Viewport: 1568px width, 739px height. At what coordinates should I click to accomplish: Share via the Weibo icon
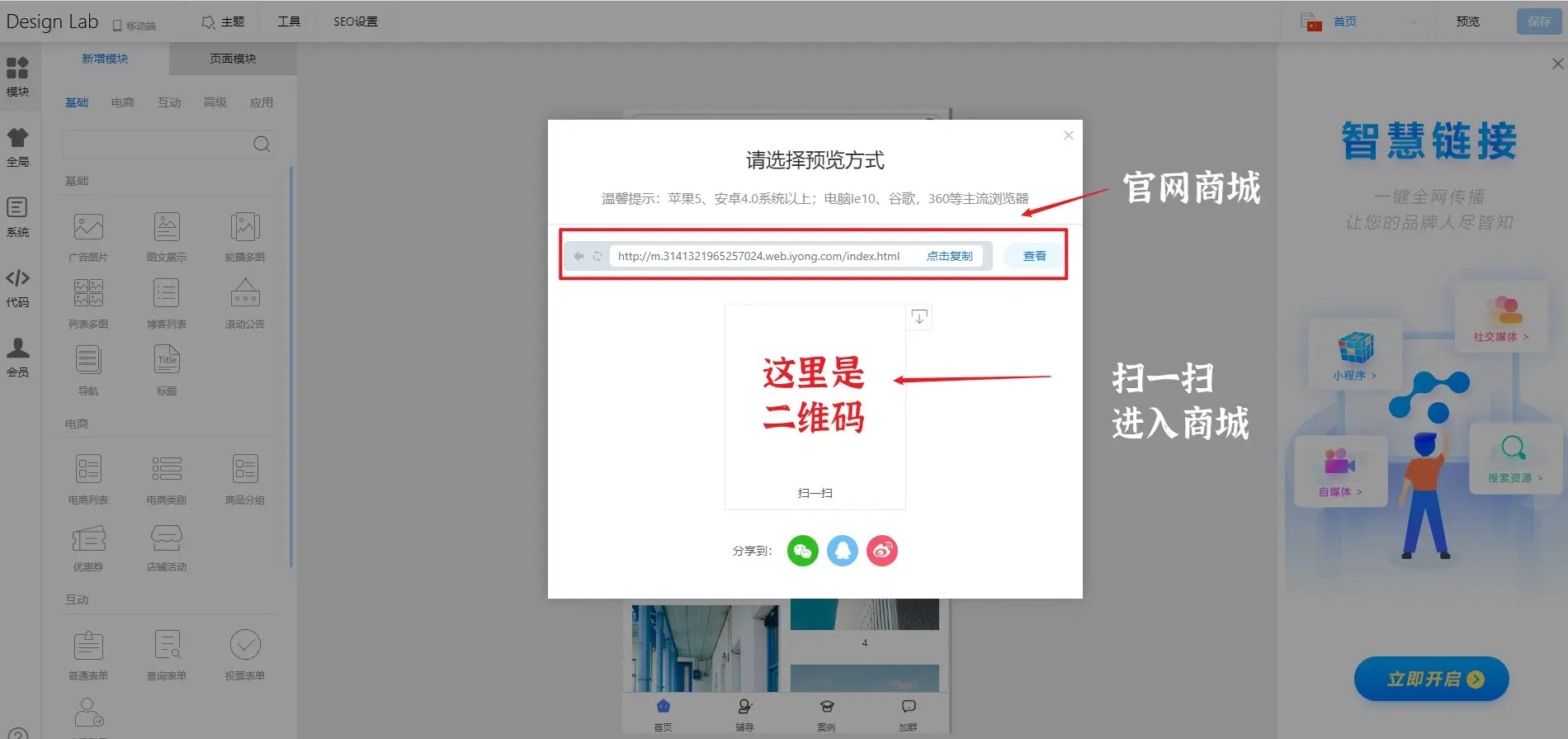pos(881,551)
